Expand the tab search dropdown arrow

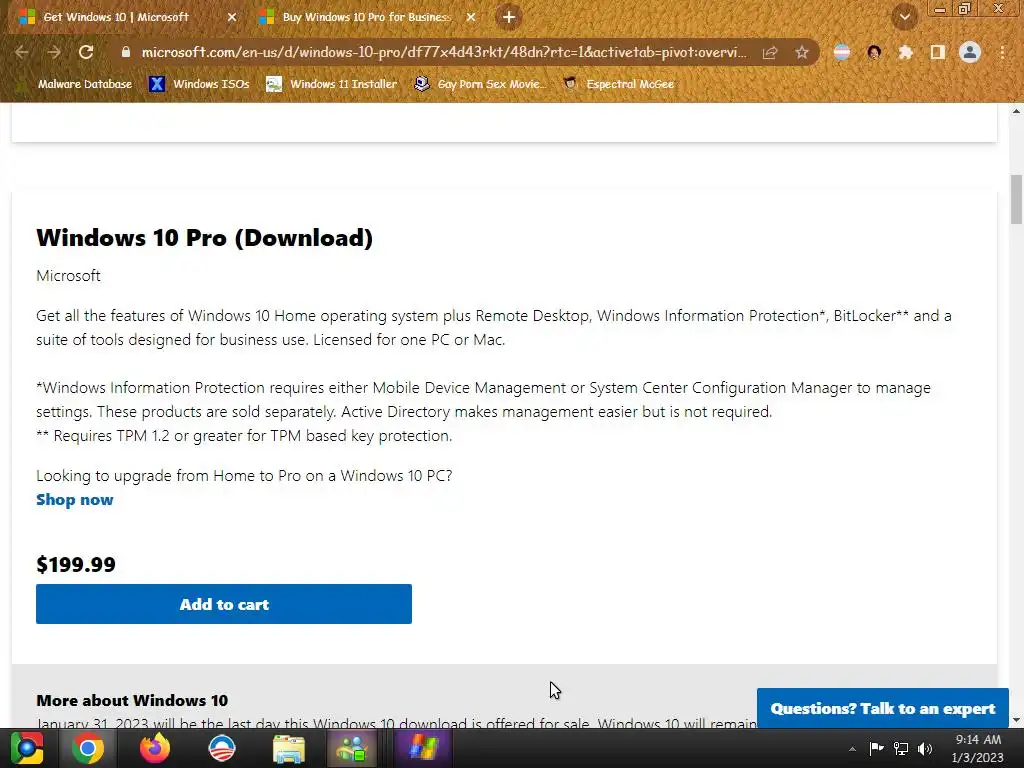pos(904,17)
